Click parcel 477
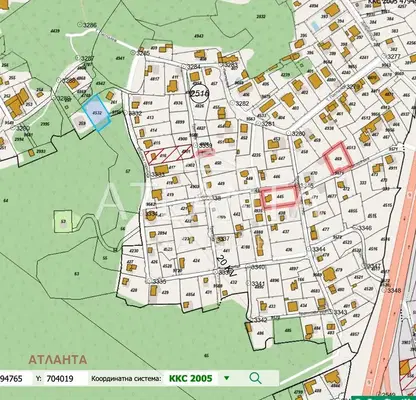416x400 pixels. (326, 229)
